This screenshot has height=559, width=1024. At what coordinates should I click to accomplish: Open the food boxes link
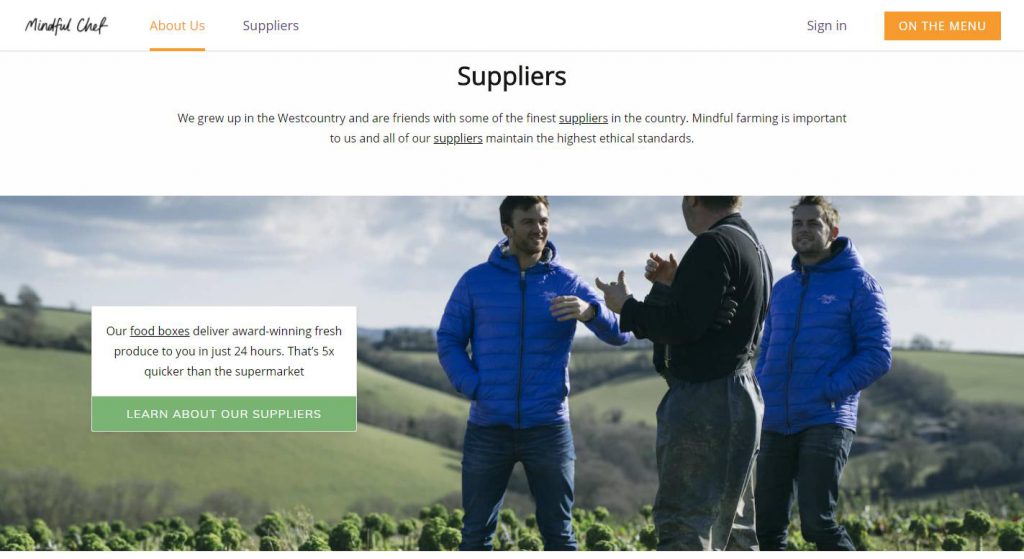coord(159,331)
